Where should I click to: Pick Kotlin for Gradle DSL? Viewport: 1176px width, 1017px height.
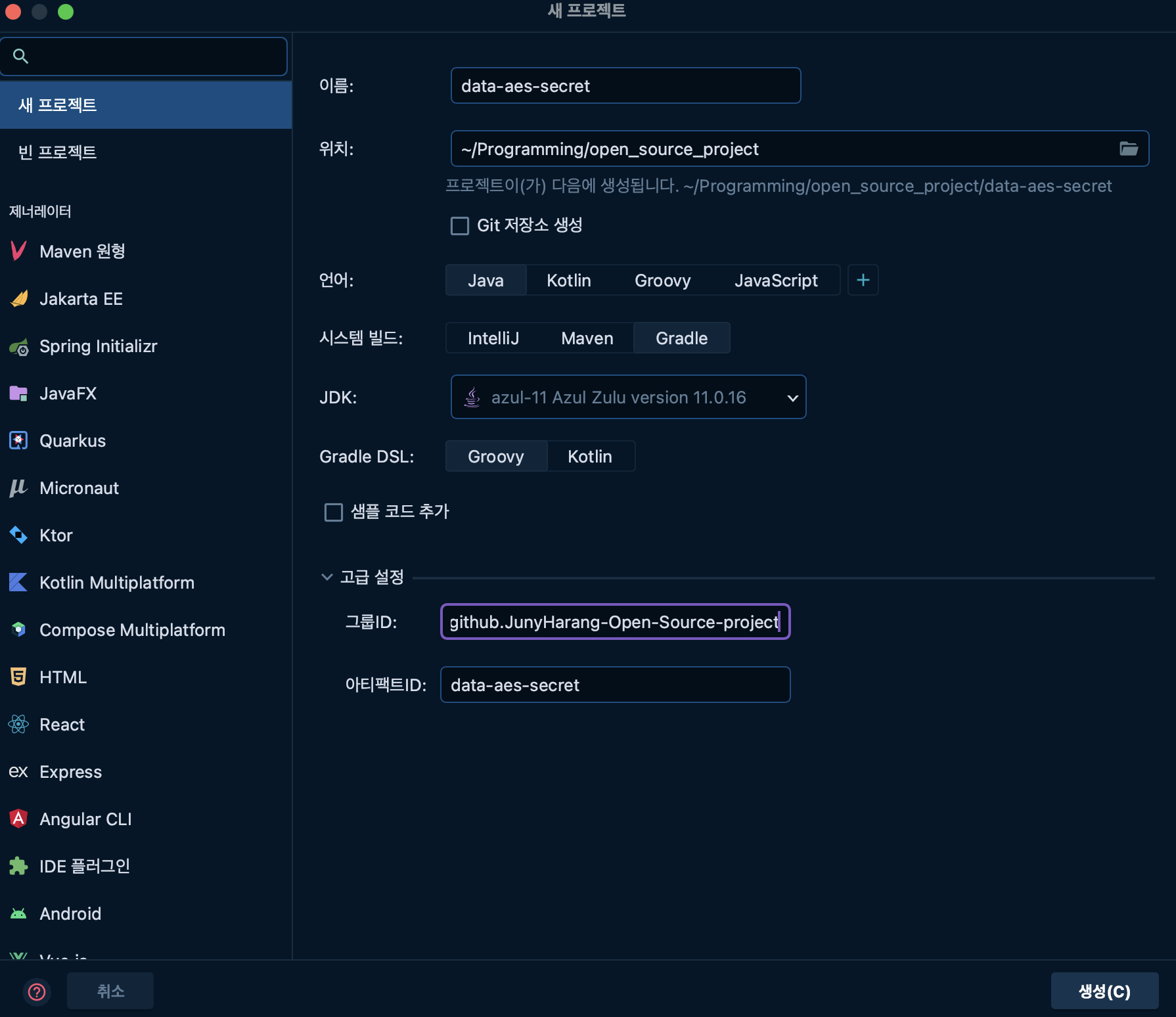[x=590, y=457]
